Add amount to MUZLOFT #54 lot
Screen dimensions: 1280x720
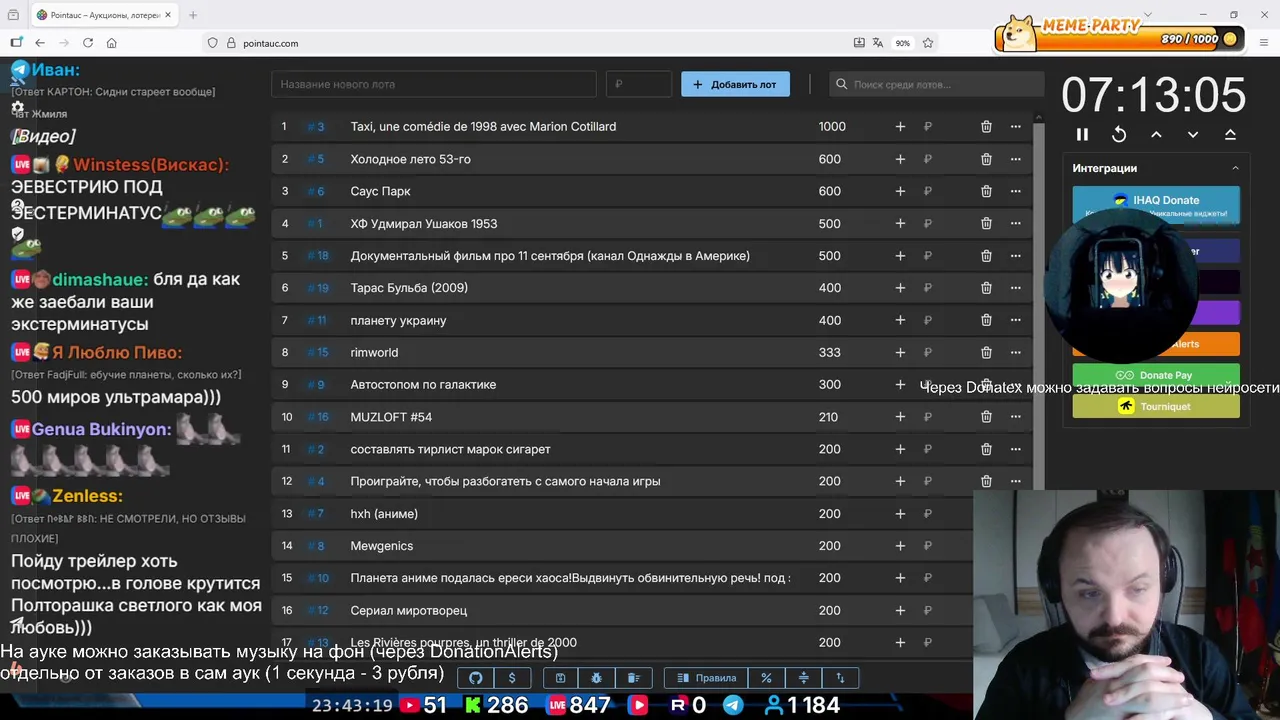coord(900,417)
